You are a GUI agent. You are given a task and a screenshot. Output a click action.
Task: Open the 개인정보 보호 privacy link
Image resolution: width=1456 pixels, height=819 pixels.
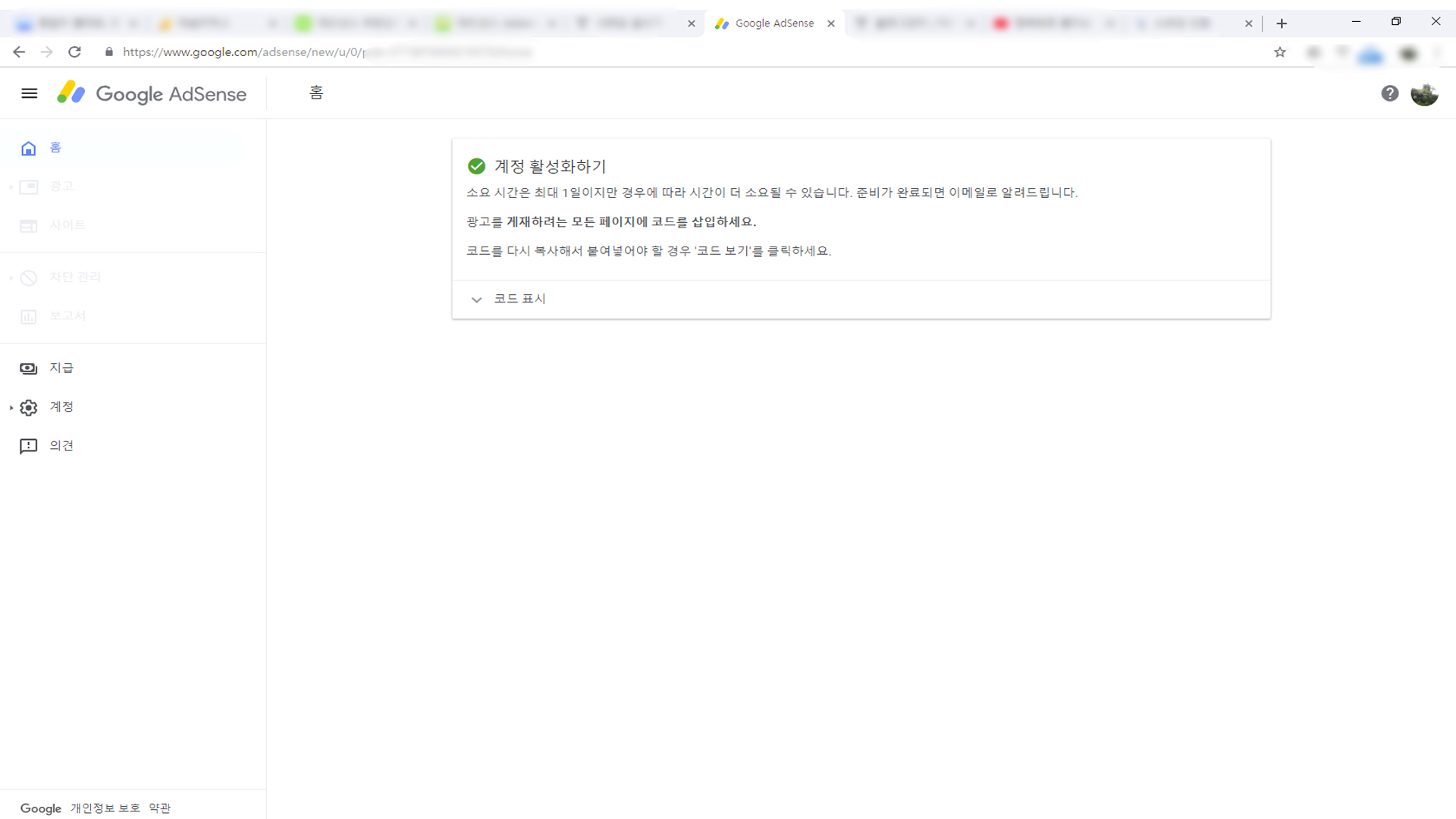point(105,808)
